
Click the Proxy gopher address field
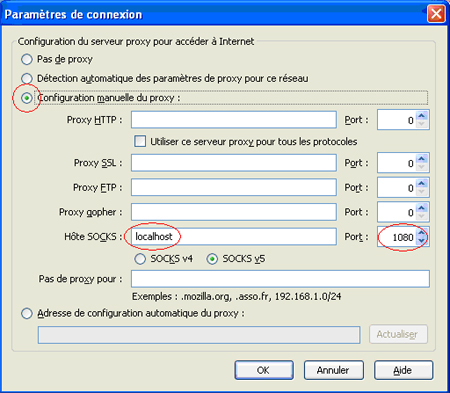point(234,212)
